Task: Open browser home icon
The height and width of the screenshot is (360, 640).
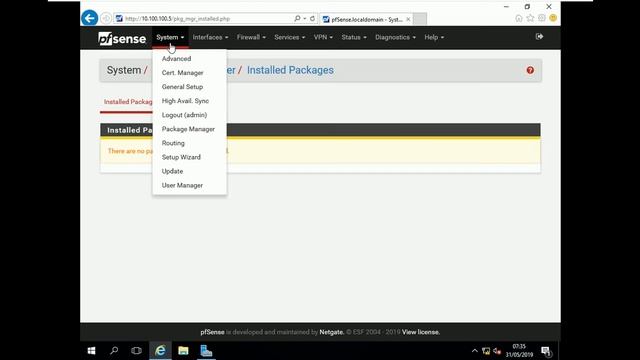Action: tap(518, 18)
